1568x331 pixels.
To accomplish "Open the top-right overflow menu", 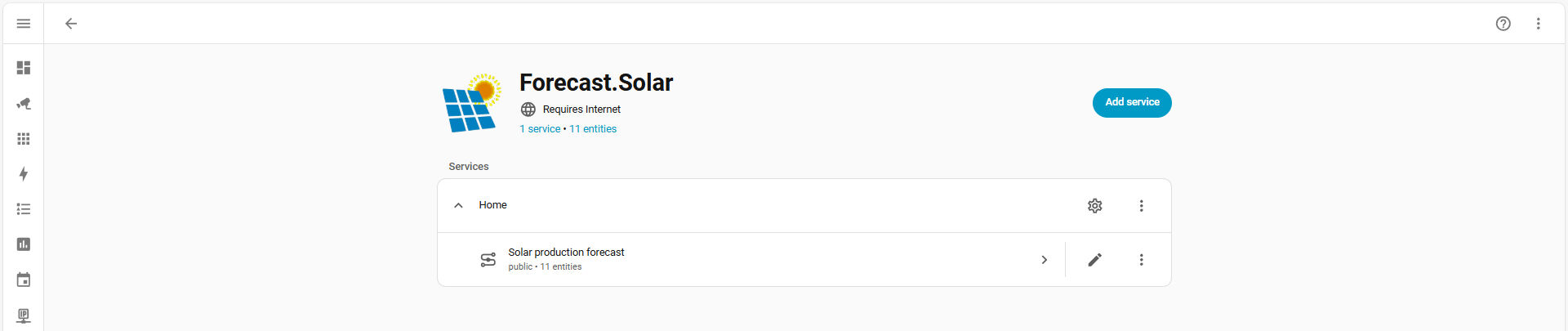I will coord(1538,24).
